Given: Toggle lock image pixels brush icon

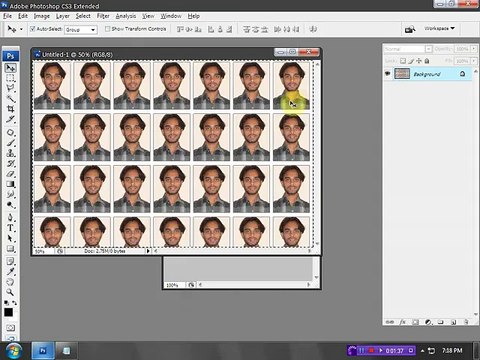Looking at the screenshot, I should (411, 61).
